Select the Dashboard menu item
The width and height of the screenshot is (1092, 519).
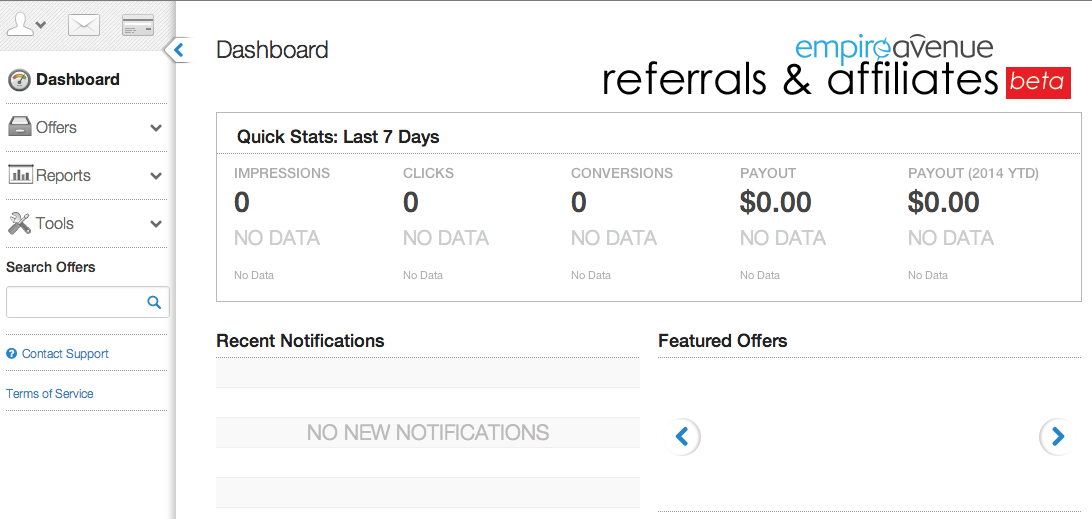click(77, 80)
